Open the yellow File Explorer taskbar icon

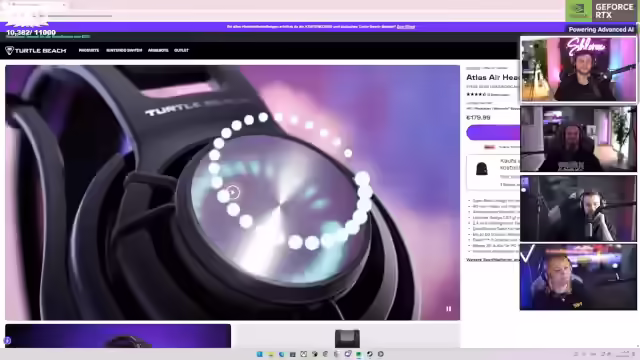pos(271,354)
